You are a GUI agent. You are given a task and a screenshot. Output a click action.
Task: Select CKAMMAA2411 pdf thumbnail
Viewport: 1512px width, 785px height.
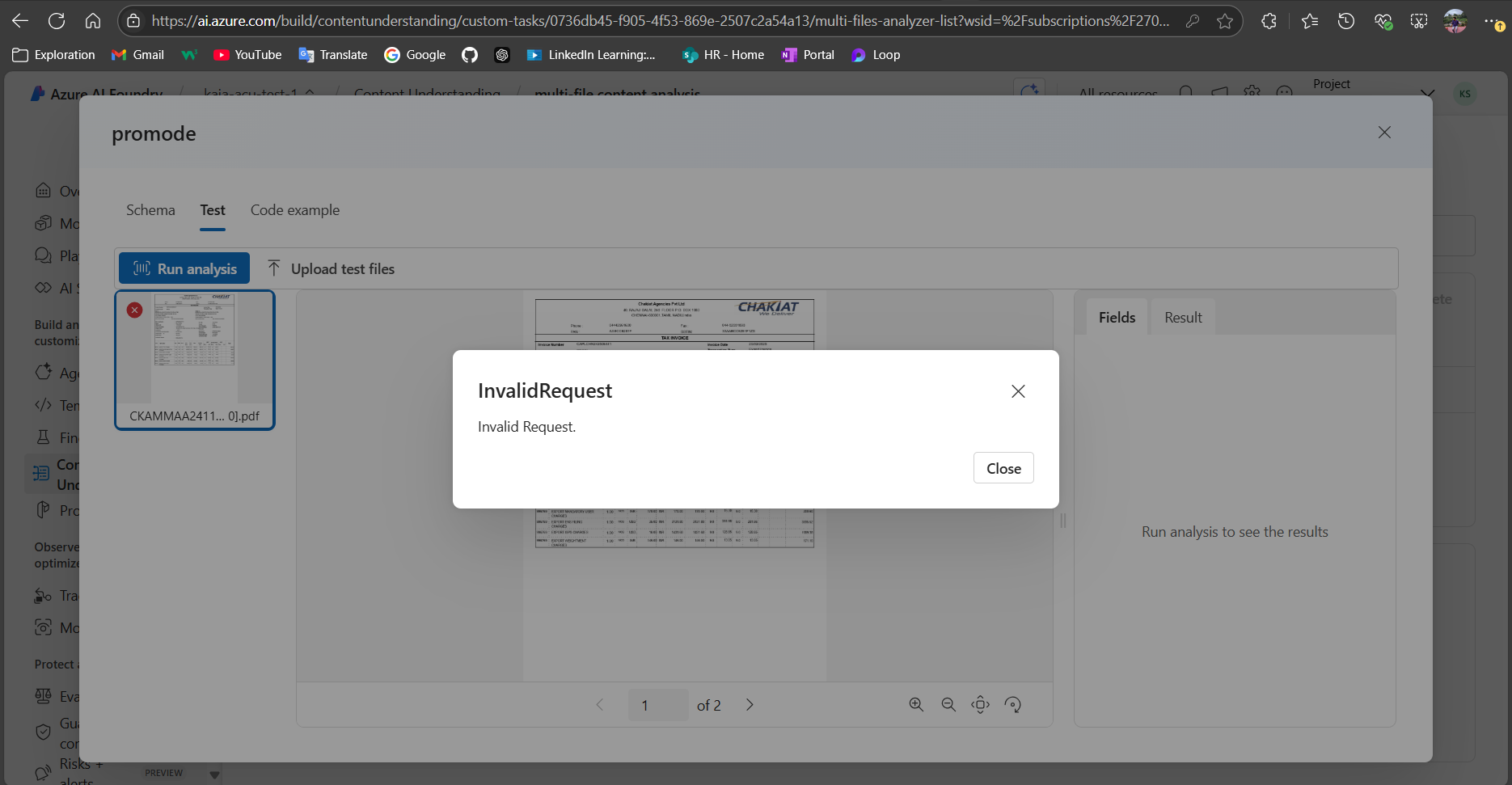pos(195,360)
